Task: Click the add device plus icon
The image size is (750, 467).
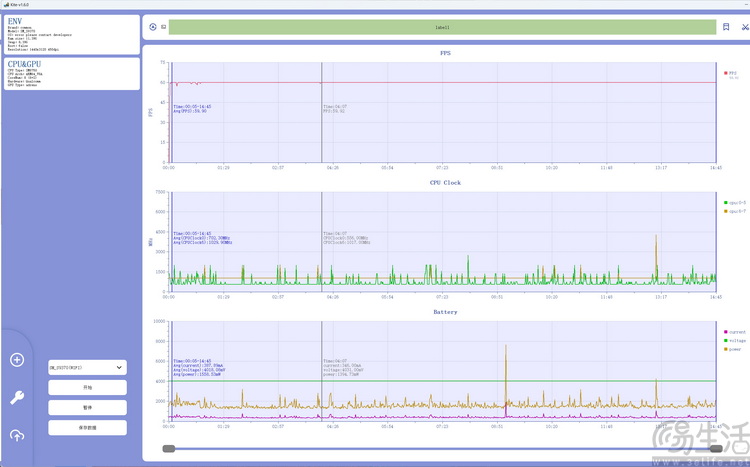Action: (17, 360)
